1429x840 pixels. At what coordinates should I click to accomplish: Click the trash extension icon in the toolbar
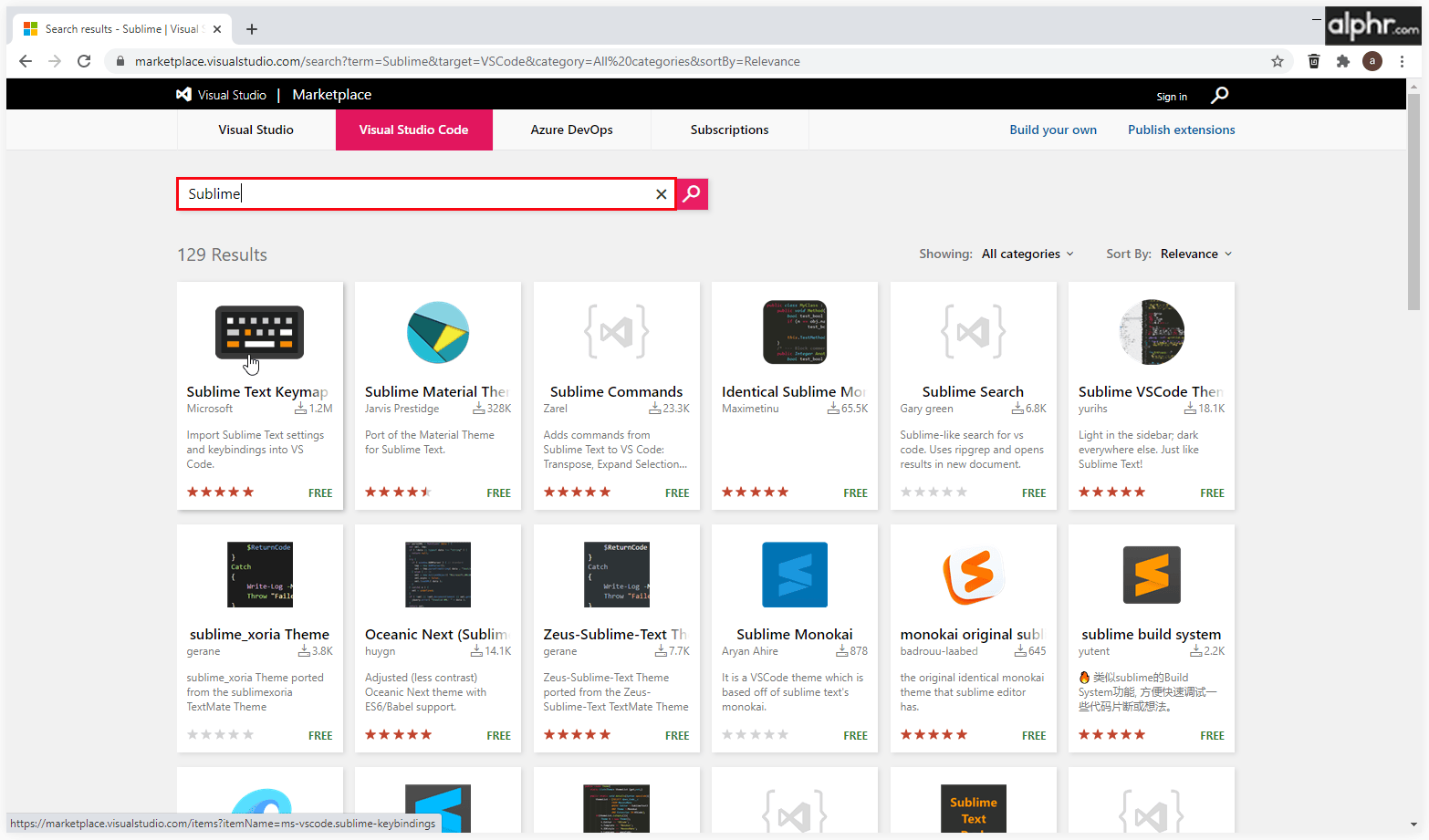point(1314,61)
